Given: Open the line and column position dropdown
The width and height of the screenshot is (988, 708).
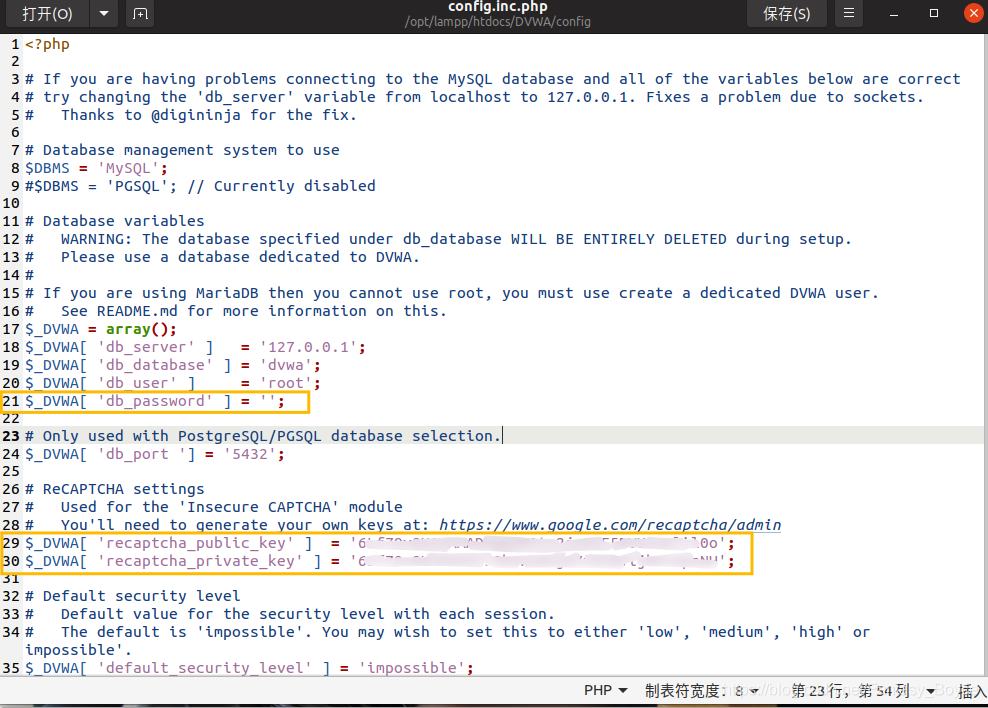Looking at the screenshot, I should pos(863,691).
